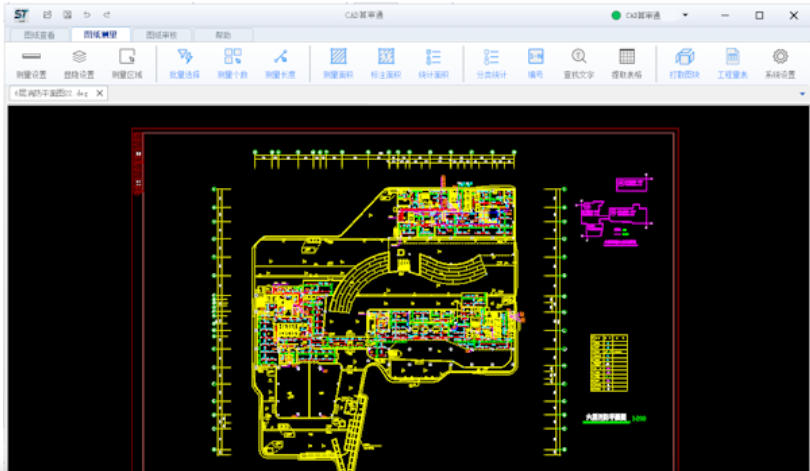The width and height of the screenshot is (810, 471).
Task: Click the ST application logo
Action: point(21,15)
